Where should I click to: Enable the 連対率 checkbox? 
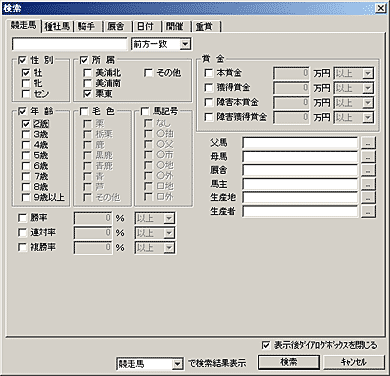tap(22, 232)
